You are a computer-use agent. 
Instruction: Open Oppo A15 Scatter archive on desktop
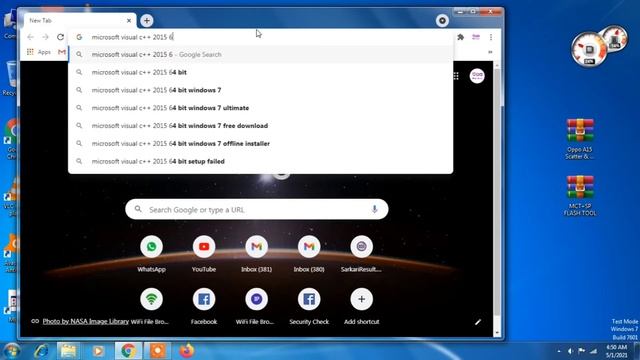click(580, 139)
